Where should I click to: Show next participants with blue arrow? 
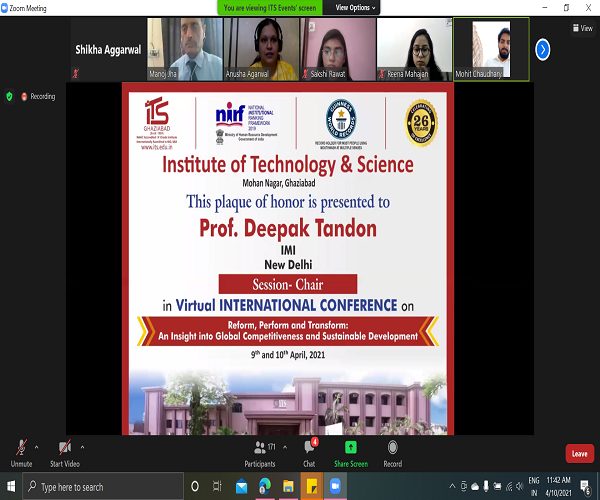click(542, 49)
